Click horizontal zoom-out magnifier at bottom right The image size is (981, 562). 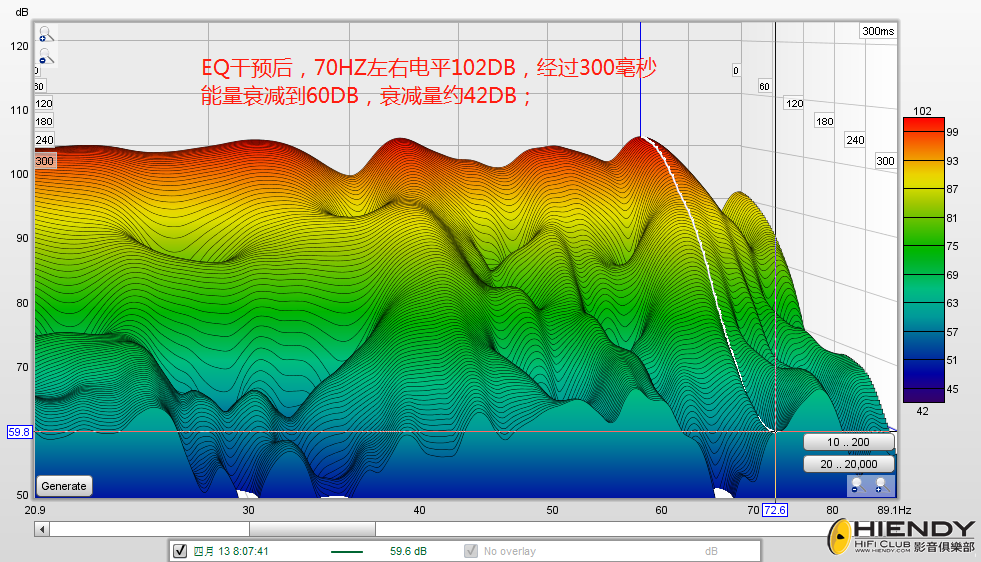856,485
